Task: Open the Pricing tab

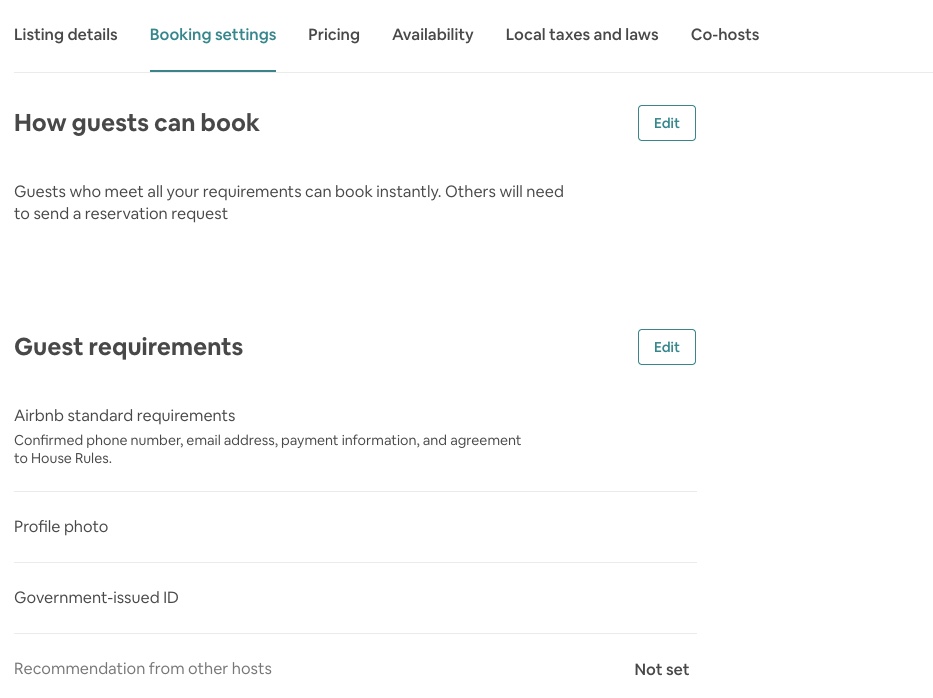Action: click(333, 35)
